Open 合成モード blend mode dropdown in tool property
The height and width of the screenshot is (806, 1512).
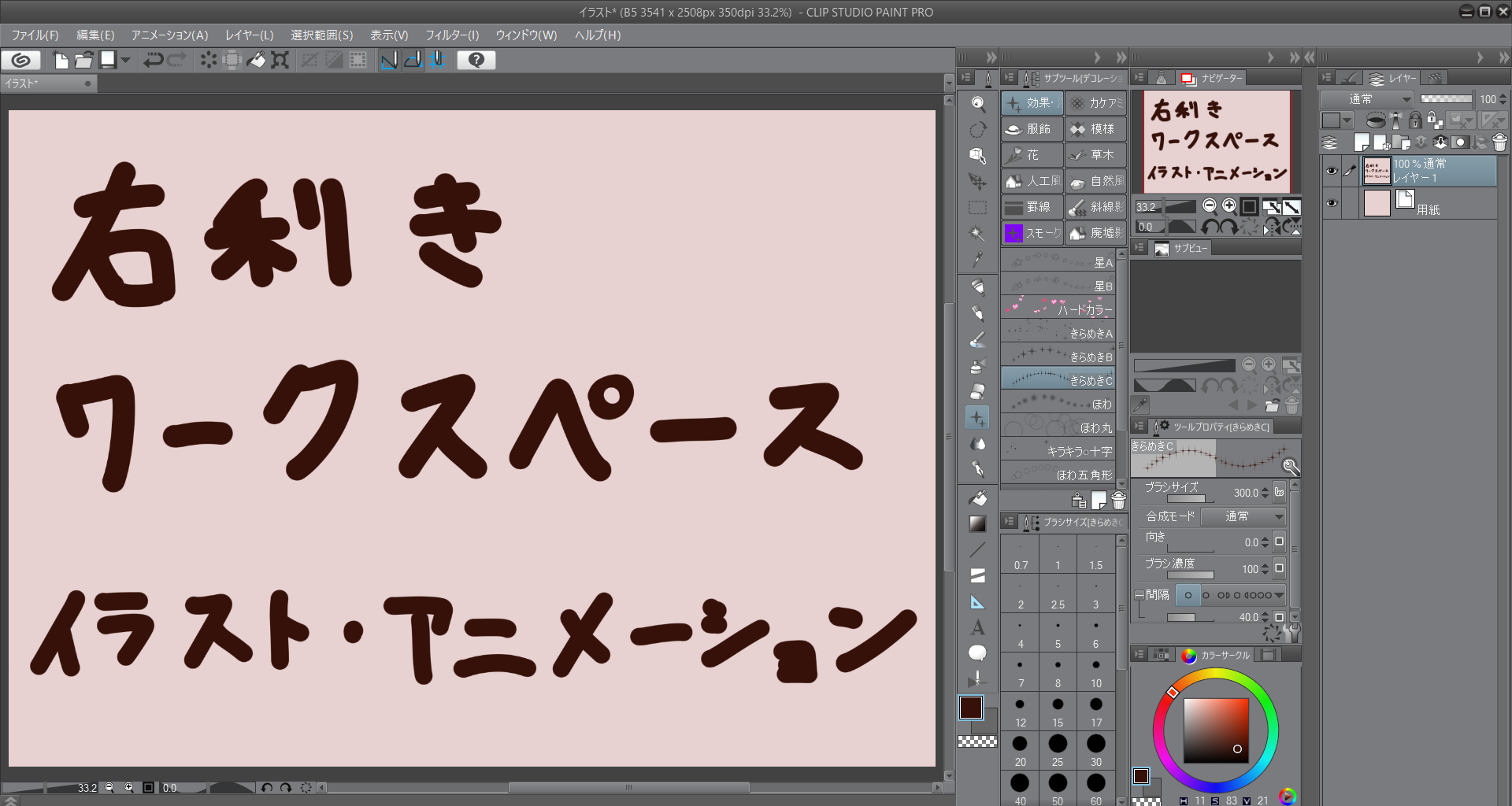[1243, 516]
